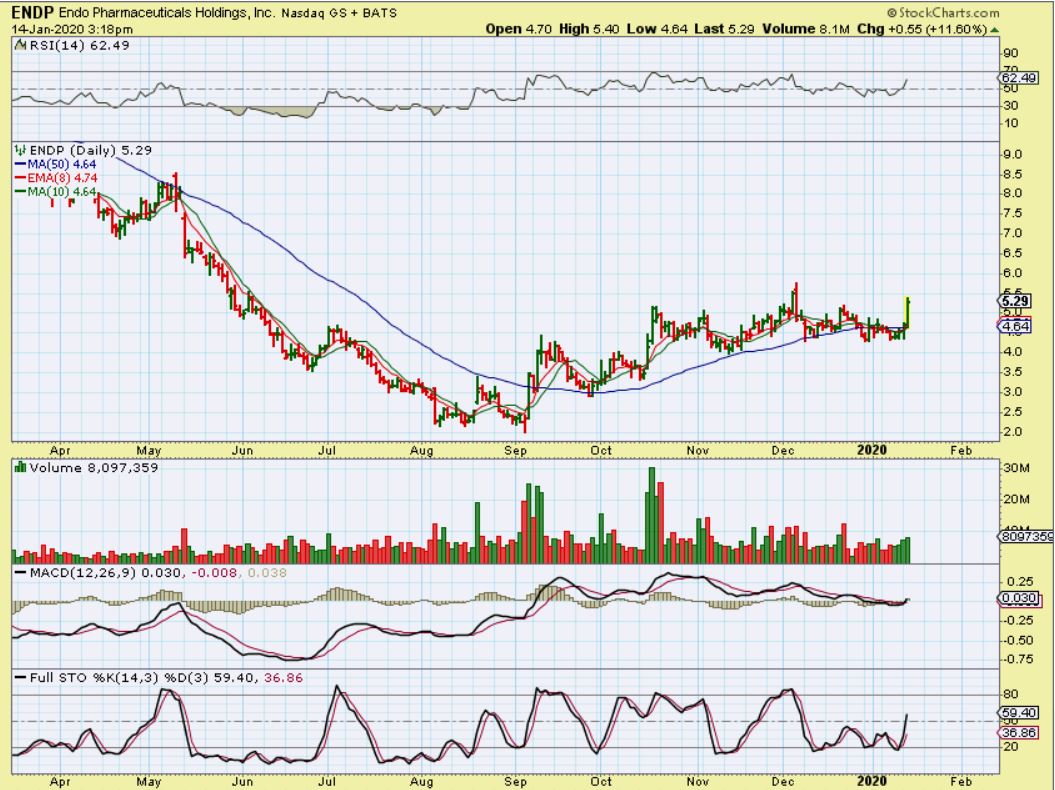This screenshot has width=1055, height=790.
Task: Click the StockCharts.com watermark text
Action: point(943,12)
